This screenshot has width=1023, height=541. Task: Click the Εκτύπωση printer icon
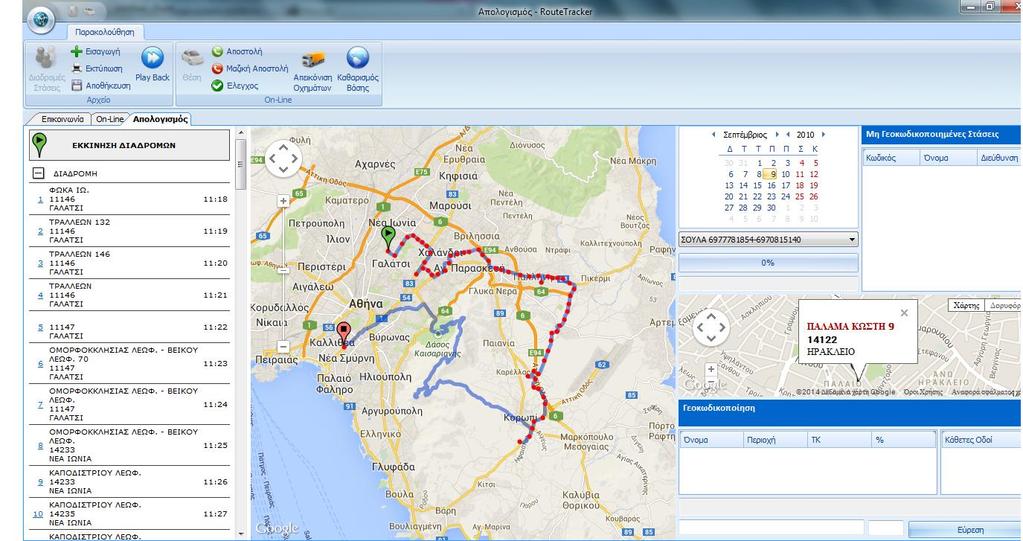click(x=76, y=69)
